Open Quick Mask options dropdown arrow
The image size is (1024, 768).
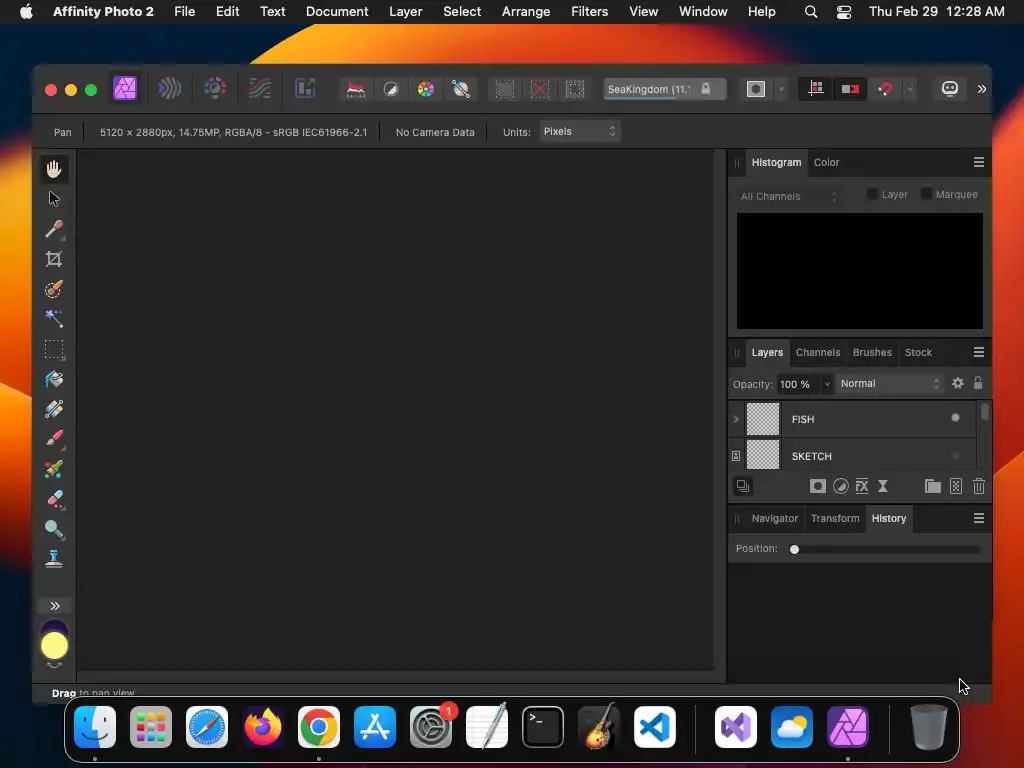click(x=781, y=89)
